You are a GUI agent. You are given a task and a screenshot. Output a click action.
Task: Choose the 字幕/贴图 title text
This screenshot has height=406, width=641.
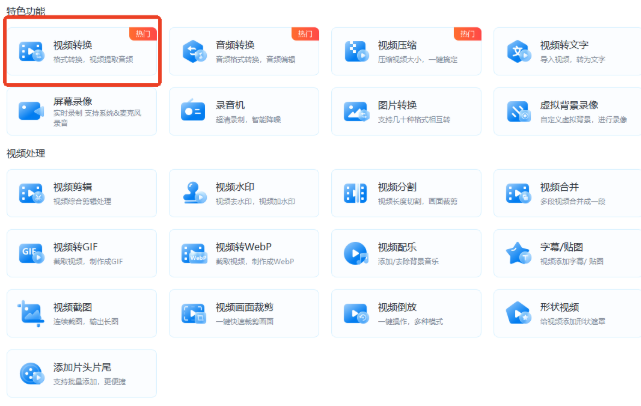pyautogui.click(x=562, y=247)
